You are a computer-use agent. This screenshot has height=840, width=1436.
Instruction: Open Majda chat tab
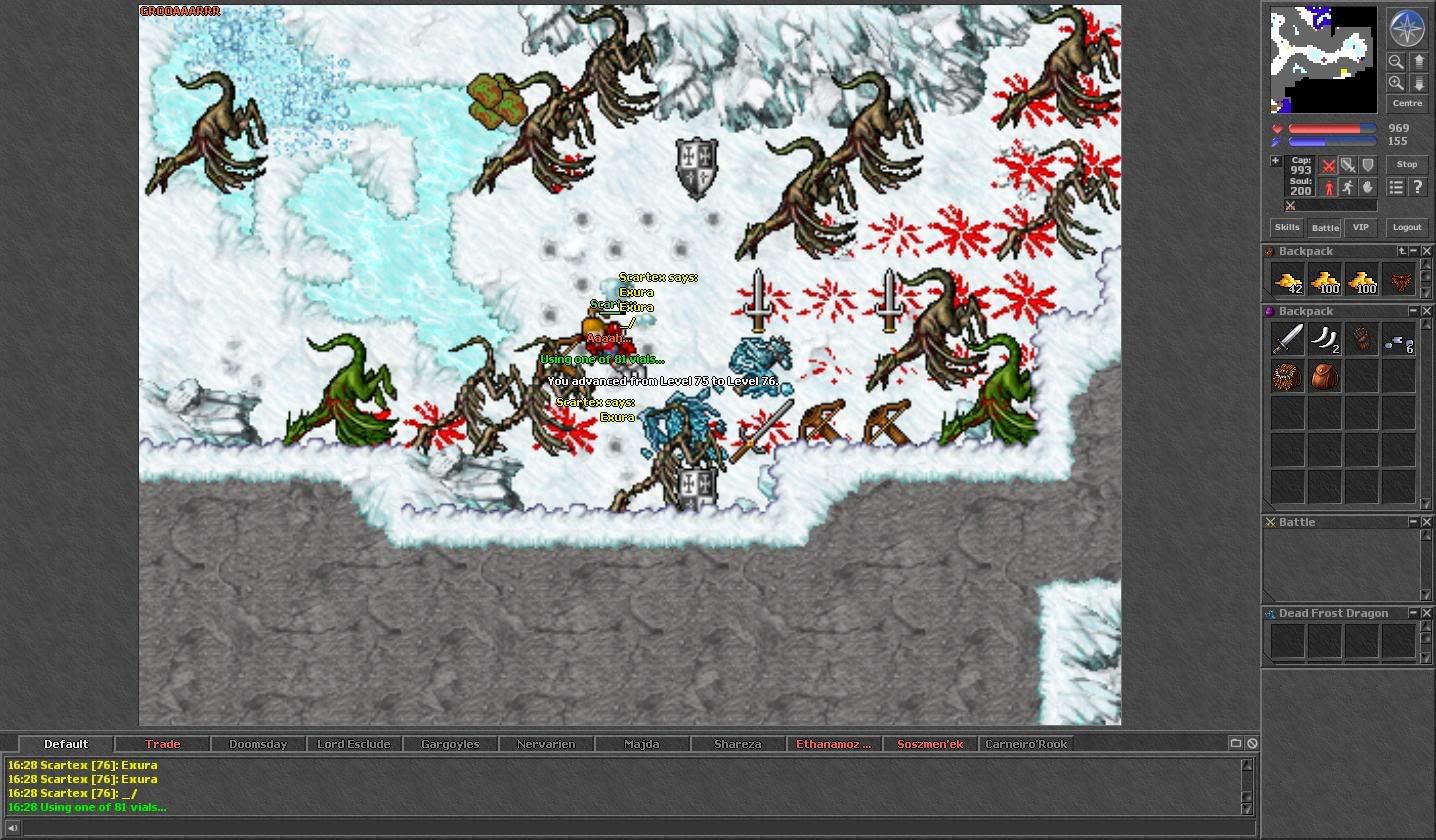coord(642,744)
